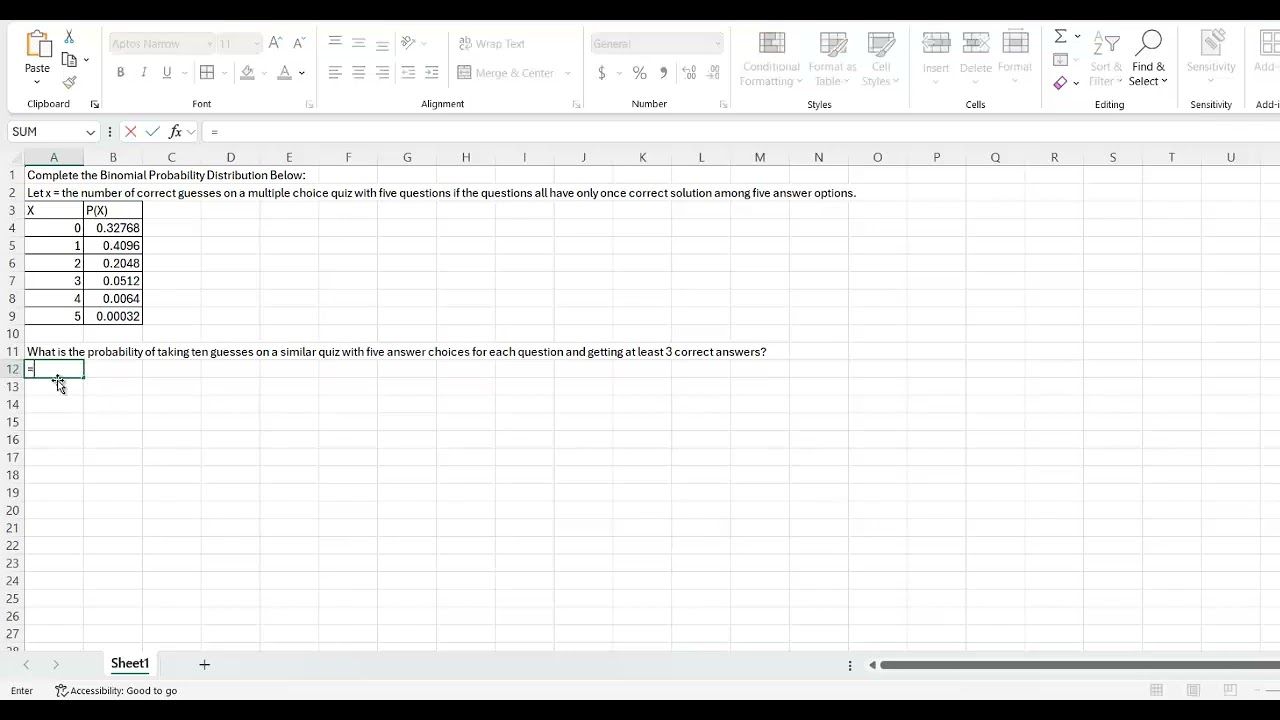Viewport: 1280px width, 720px height.
Task: Select column B header
Action: click(113, 157)
